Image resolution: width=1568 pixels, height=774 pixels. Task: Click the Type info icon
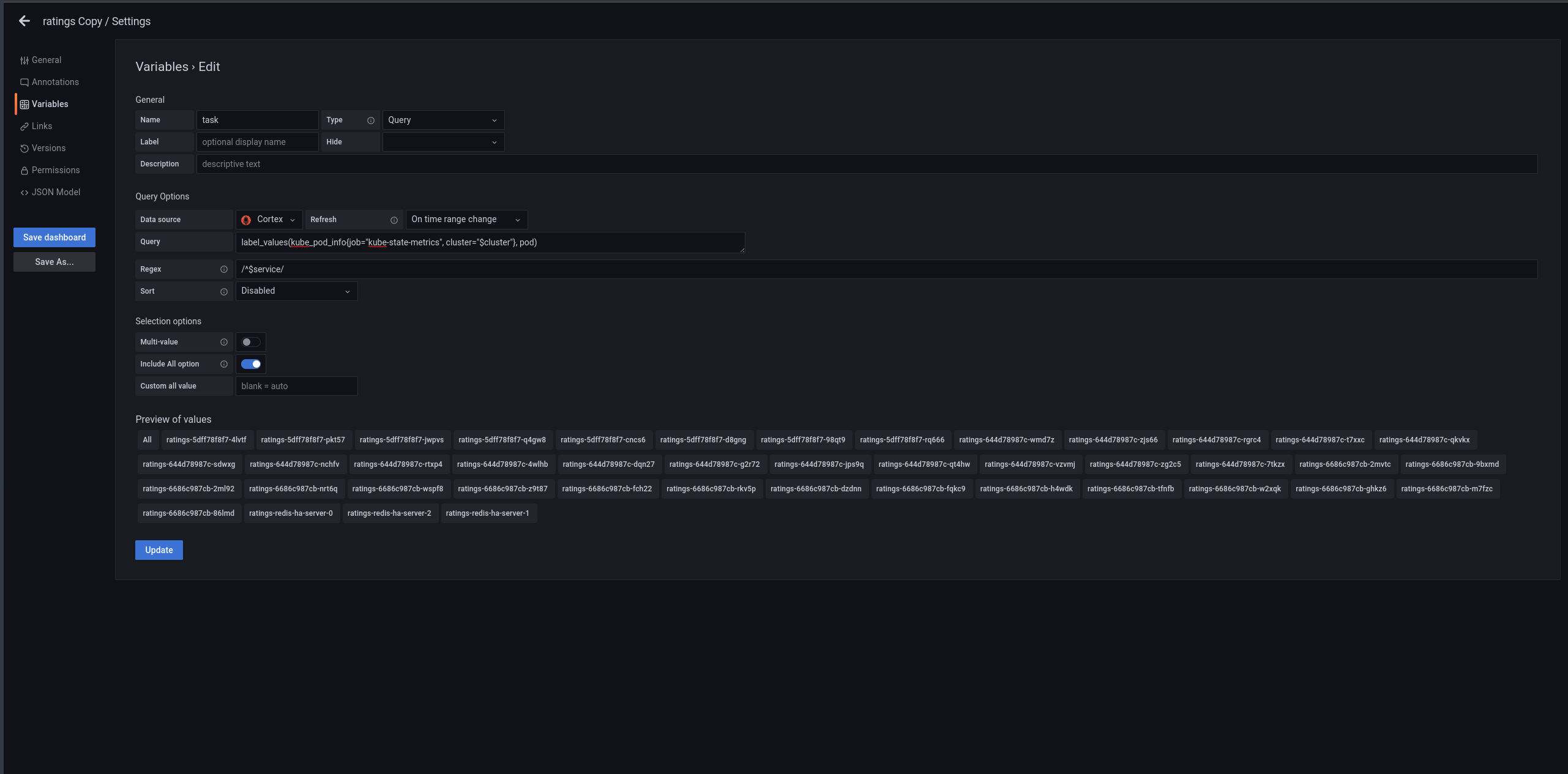(x=370, y=121)
